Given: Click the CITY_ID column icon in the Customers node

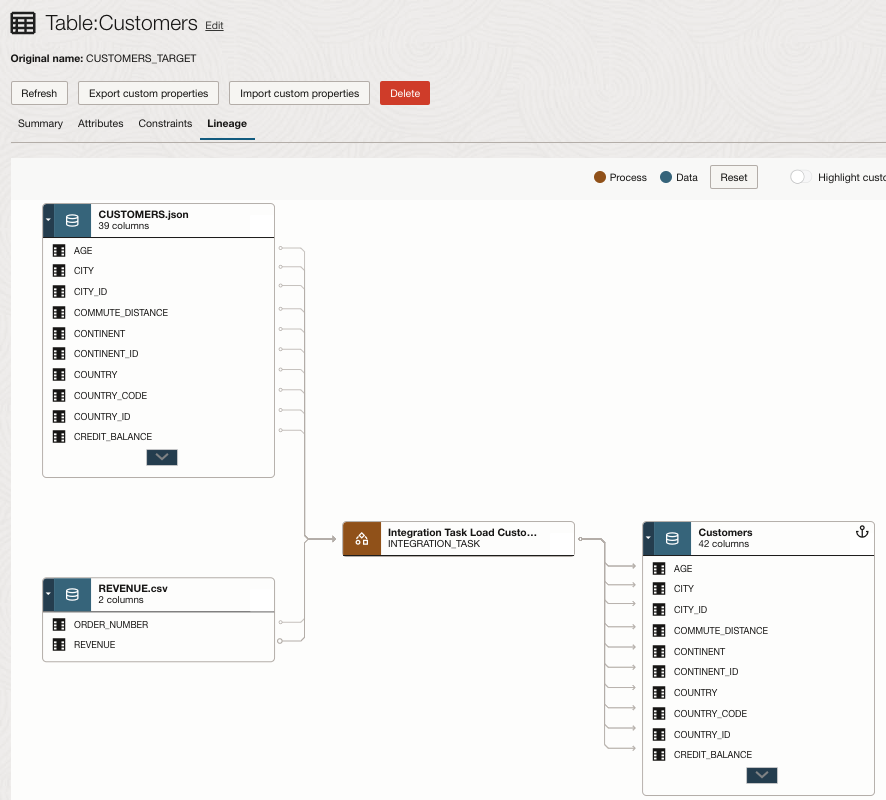Looking at the screenshot, I should tap(659, 610).
